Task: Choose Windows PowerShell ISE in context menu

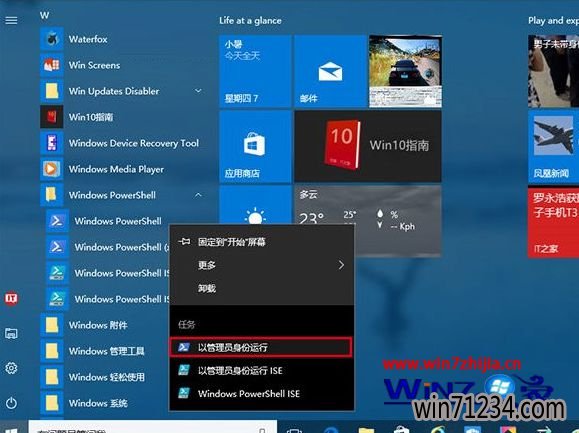Action: (261, 394)
